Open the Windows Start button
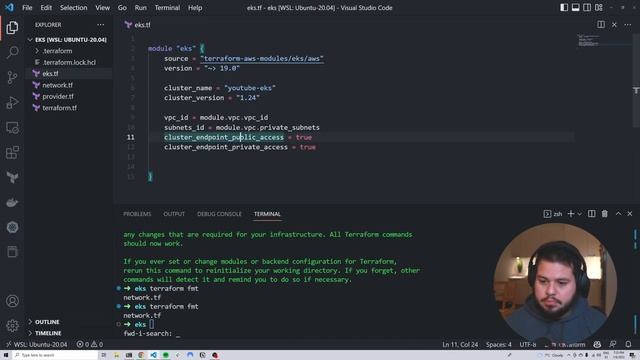The height and width of the screenshot is (360, 640). [x=6, y=355]
